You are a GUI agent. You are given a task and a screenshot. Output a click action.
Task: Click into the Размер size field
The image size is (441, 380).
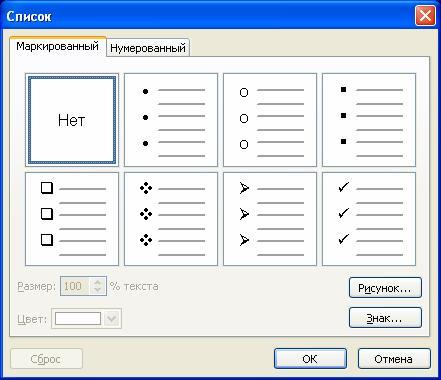(74, 286)
